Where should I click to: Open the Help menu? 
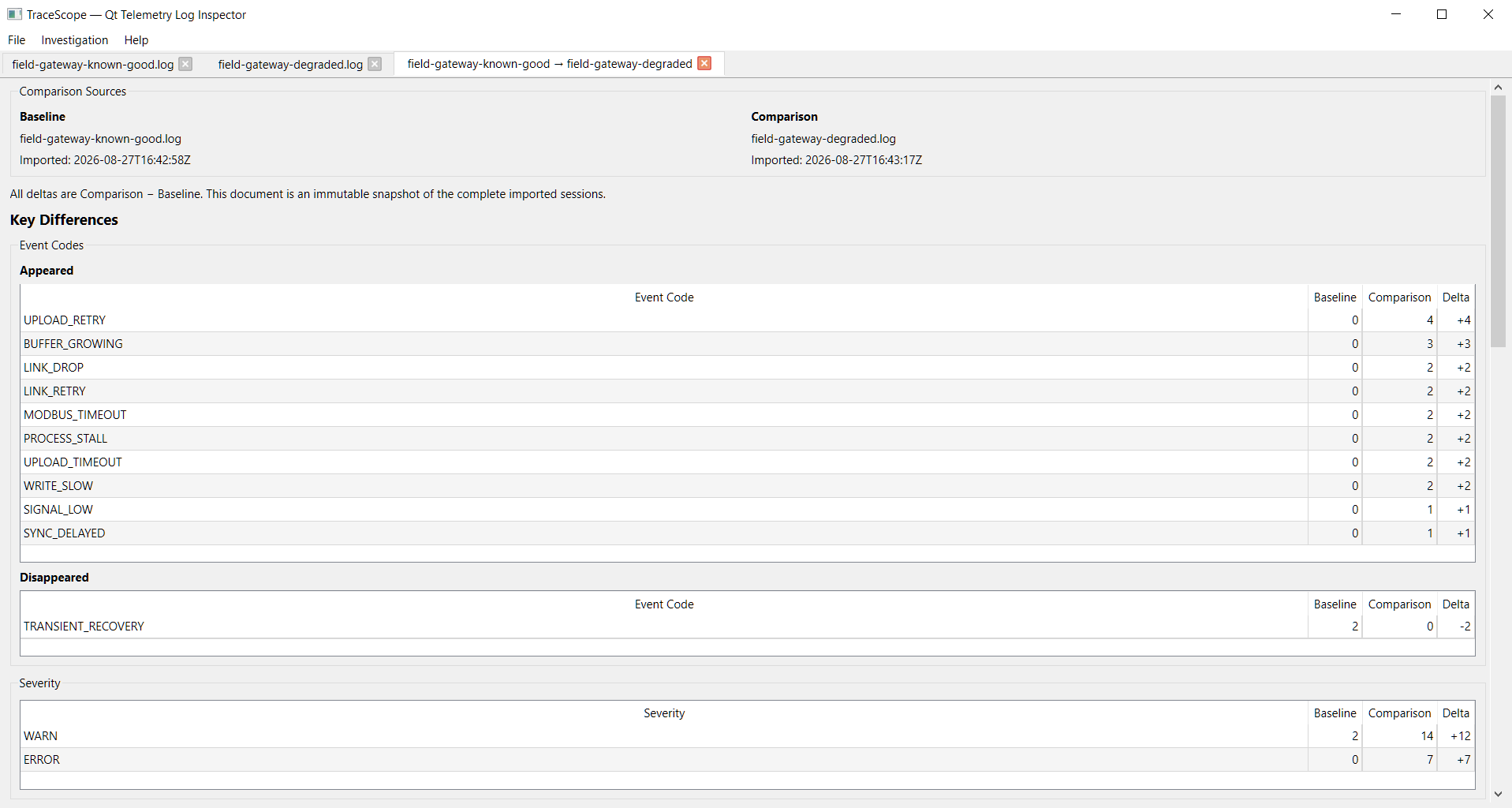point(136,40)
